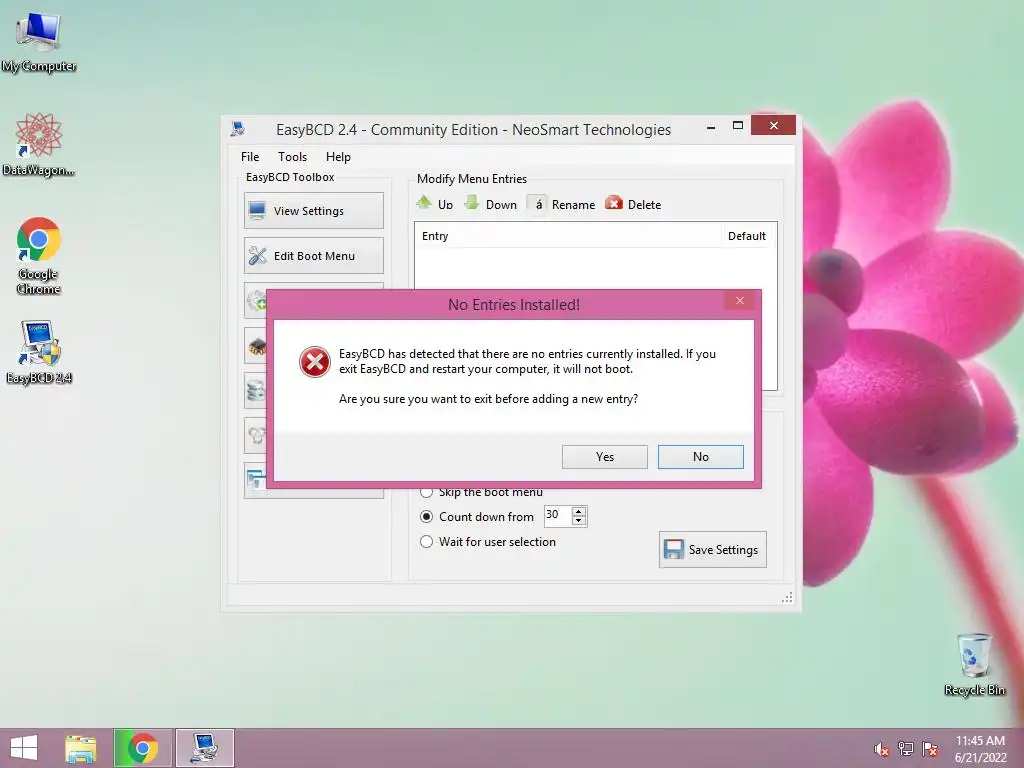Click the Save Settings button
The width and height of the screenshot is (1024, 768).
(x=712, y=550)
